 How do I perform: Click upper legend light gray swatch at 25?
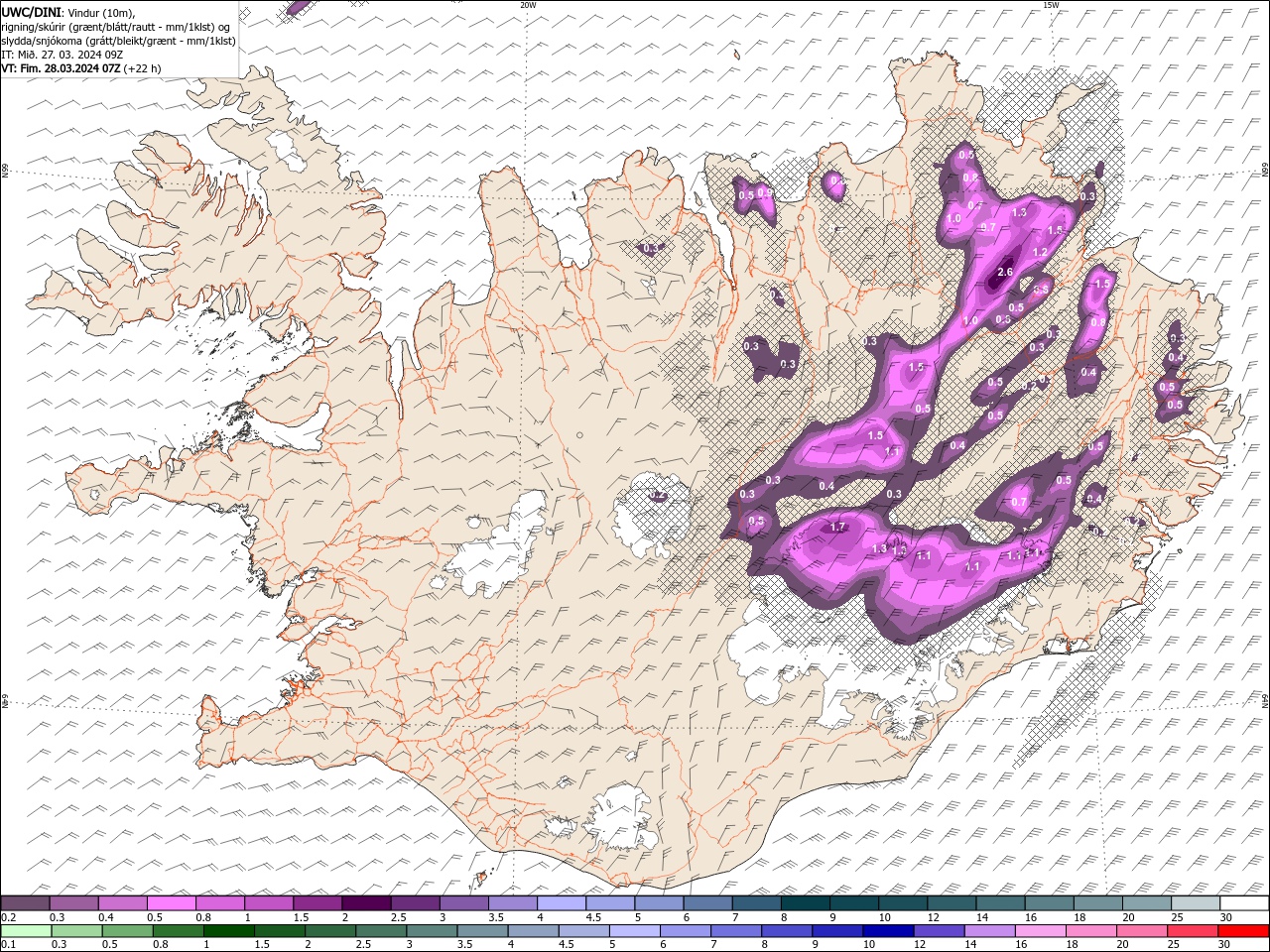(1195, 903)
